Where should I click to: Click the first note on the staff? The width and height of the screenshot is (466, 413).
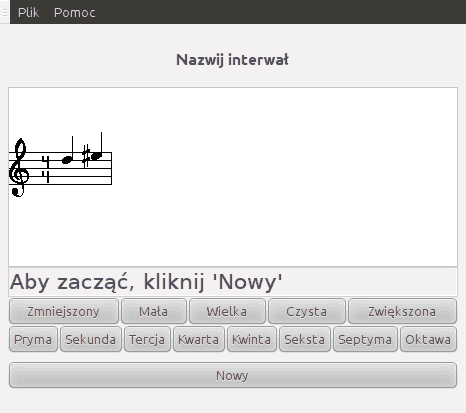pos(67,160)
